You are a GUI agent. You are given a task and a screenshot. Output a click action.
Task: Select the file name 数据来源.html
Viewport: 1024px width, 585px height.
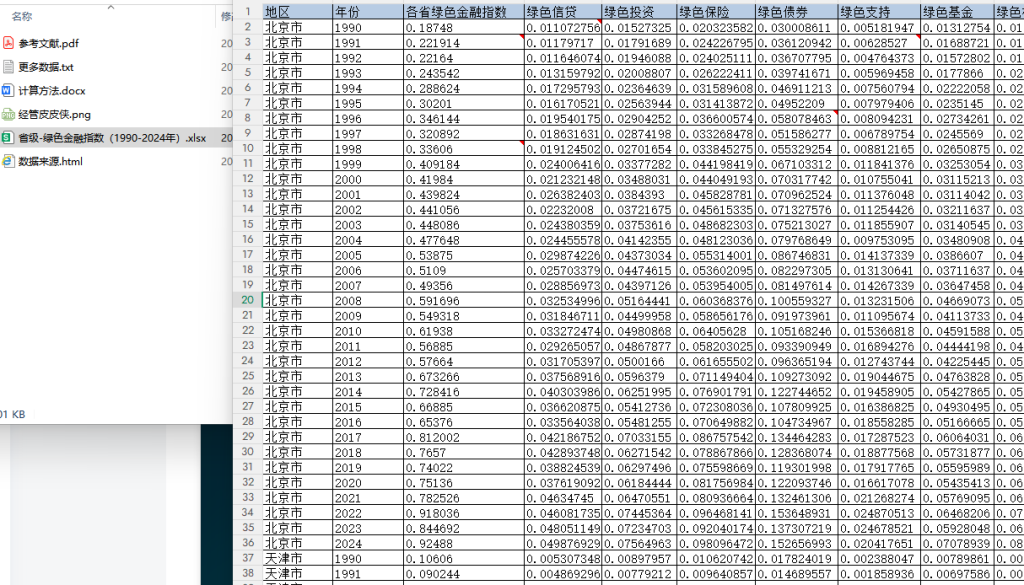[x=51, y=162]
